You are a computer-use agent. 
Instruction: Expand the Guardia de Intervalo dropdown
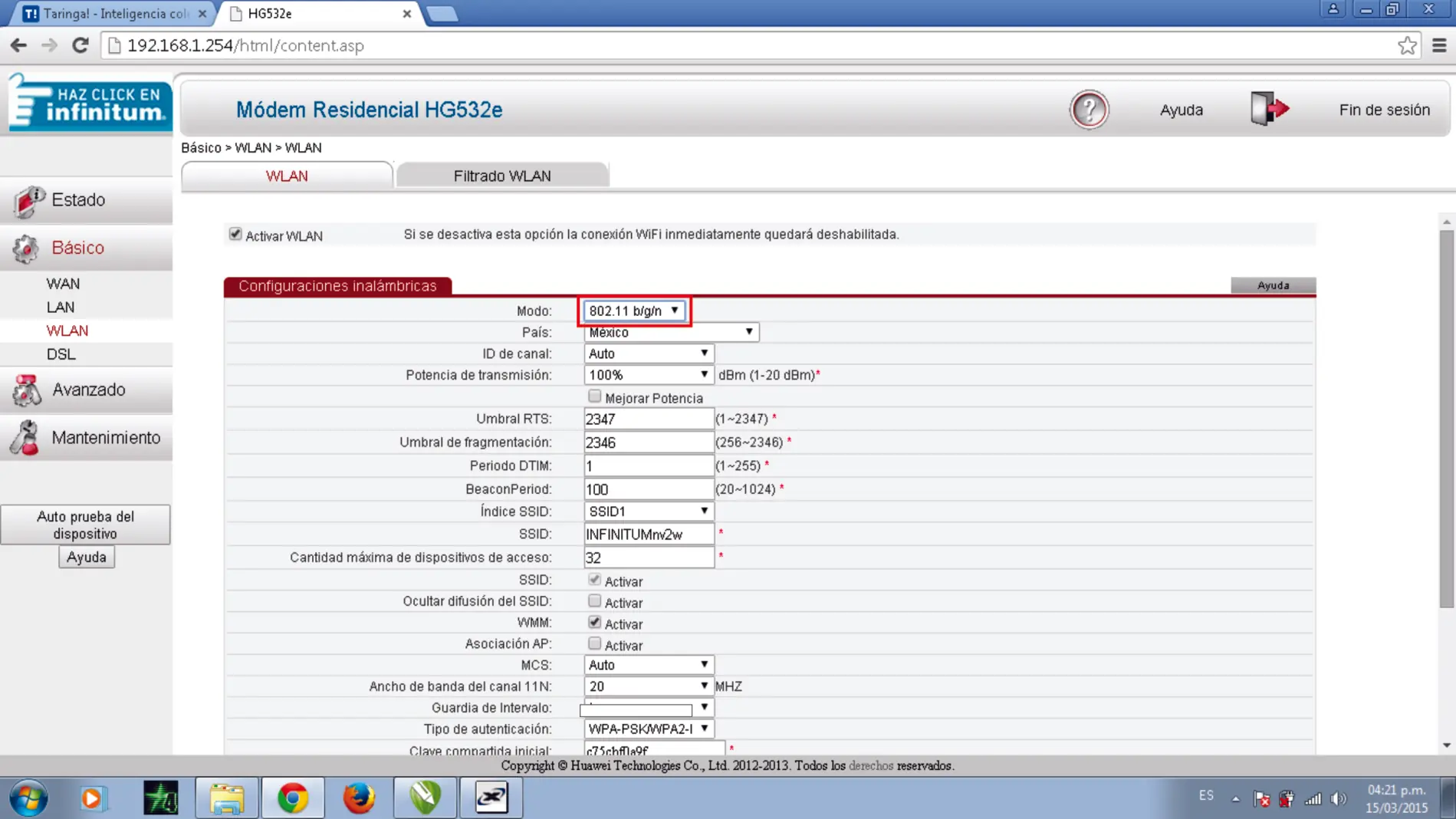pos(649,708)
